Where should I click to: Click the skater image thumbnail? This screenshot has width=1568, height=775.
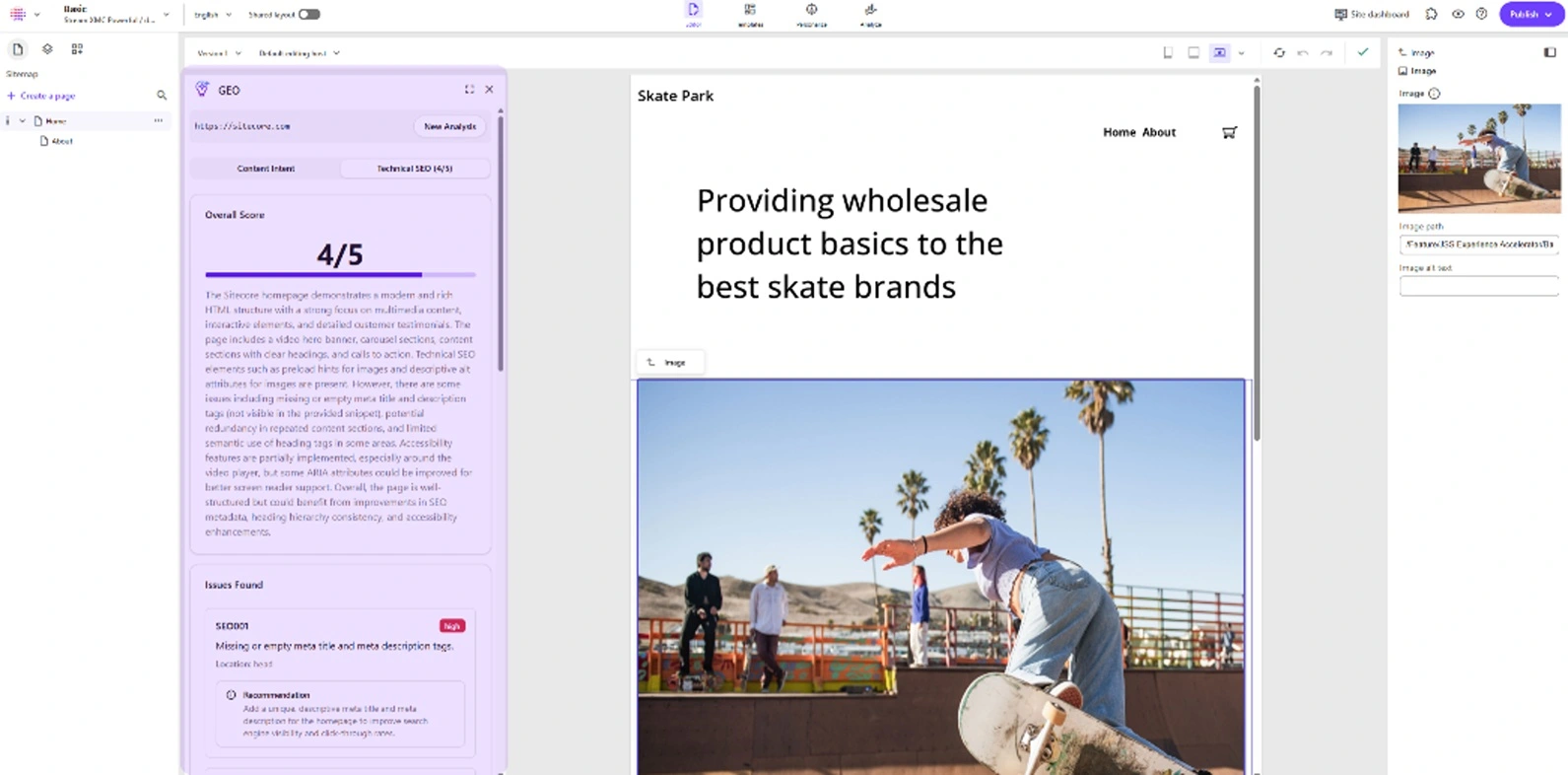[x=1479, y=158]
